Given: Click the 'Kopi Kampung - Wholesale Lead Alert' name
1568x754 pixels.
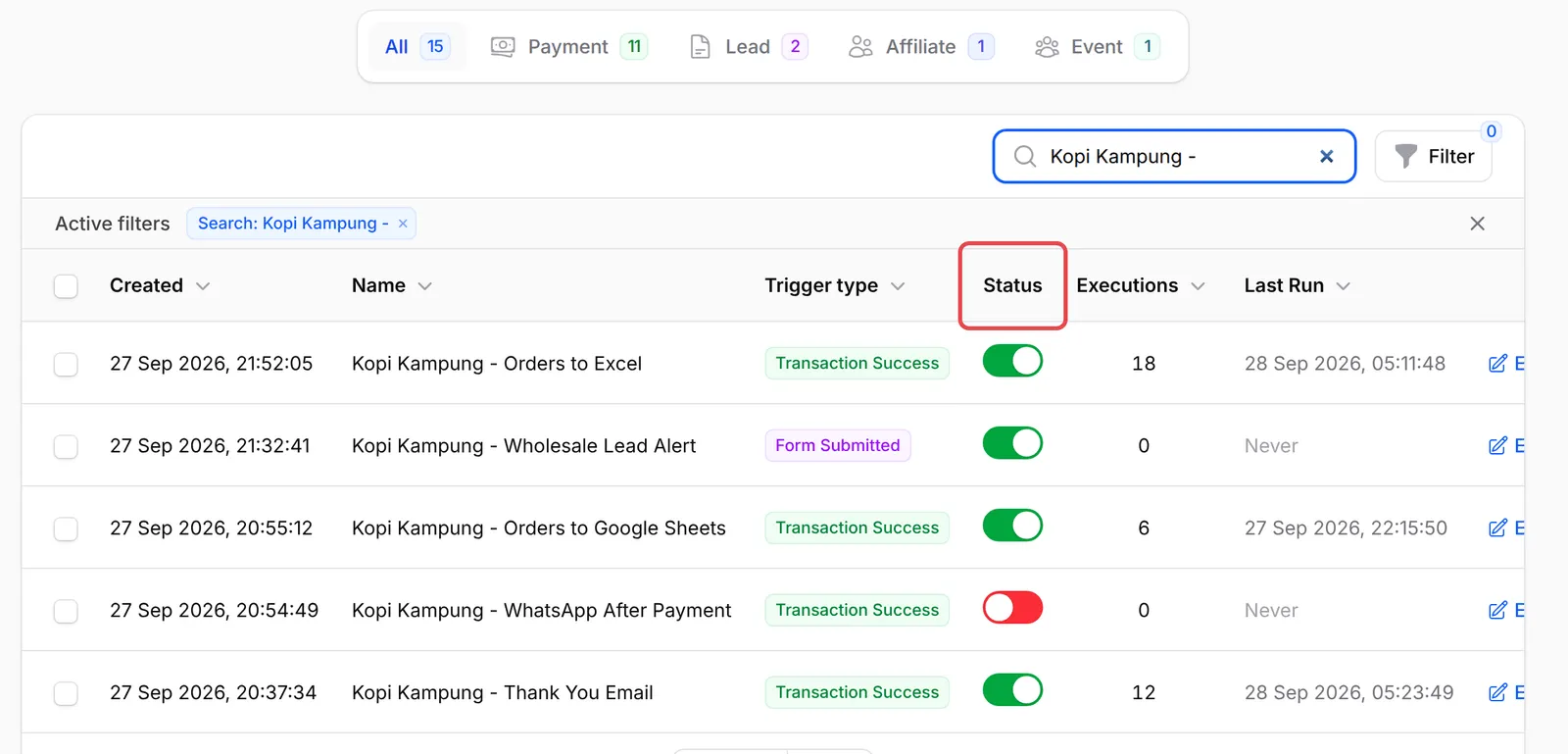Looking at the screenshot, I should click(523, 446).
